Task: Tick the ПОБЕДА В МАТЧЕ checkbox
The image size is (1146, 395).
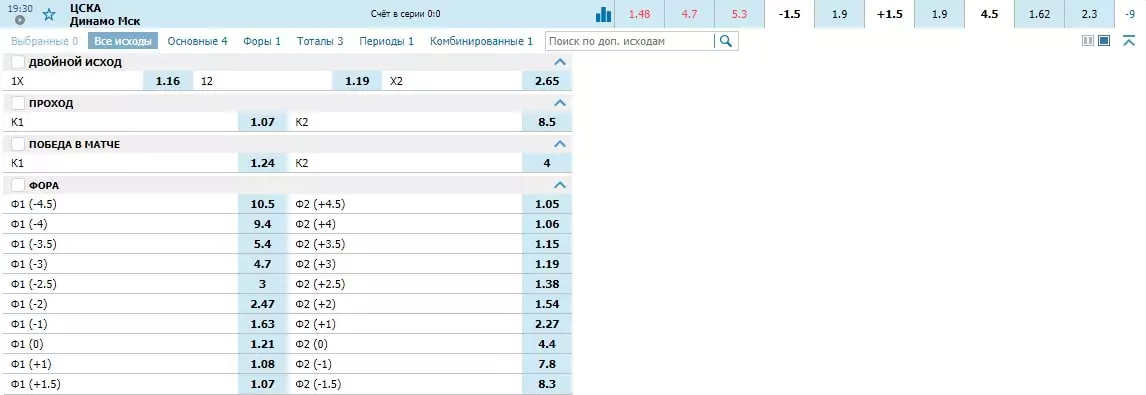Action: click(x=18, y=144)
